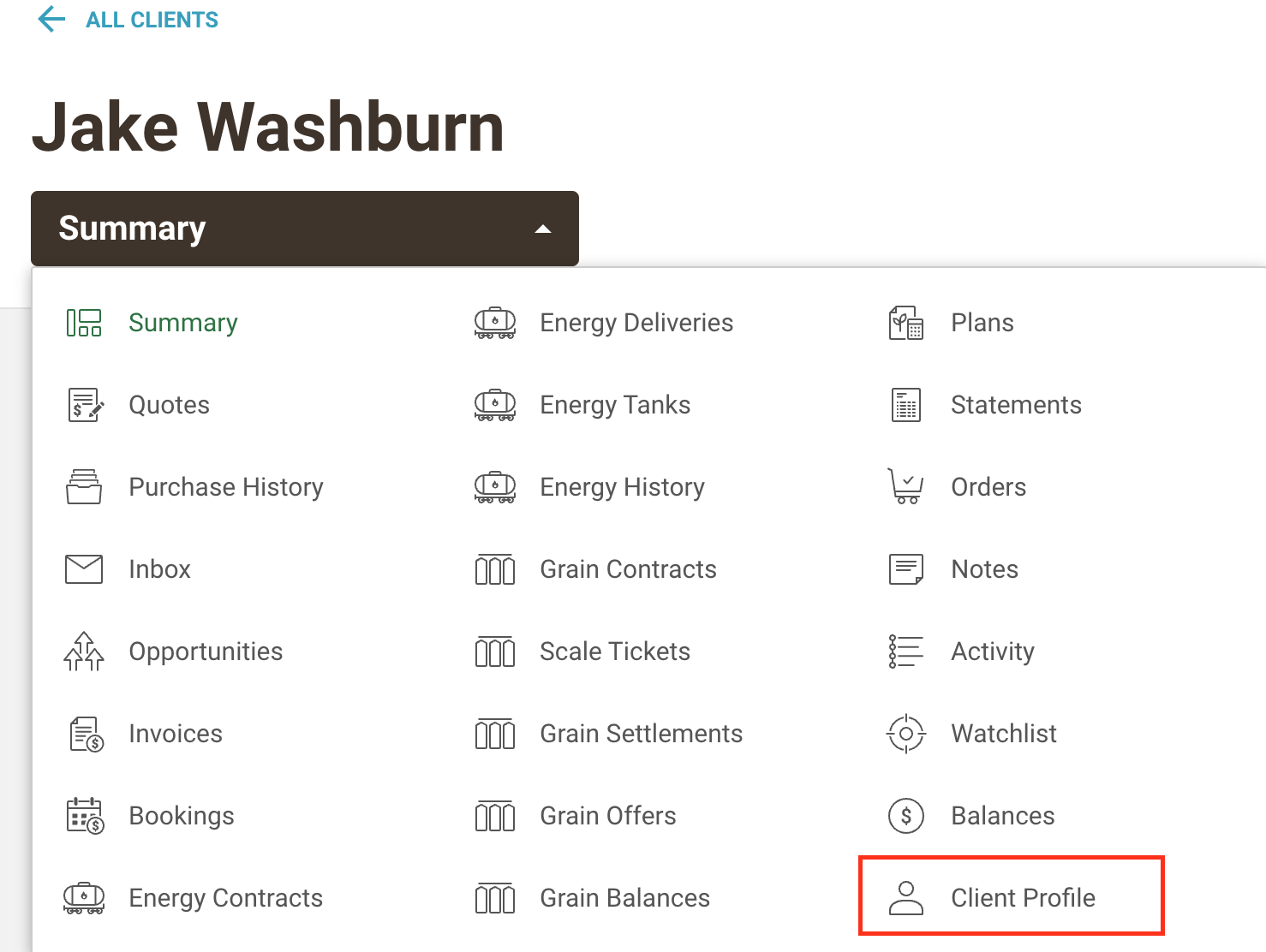Click the Energy Deliveries tanker icon
The image size is (1266, 952).
tap(495, 323)
